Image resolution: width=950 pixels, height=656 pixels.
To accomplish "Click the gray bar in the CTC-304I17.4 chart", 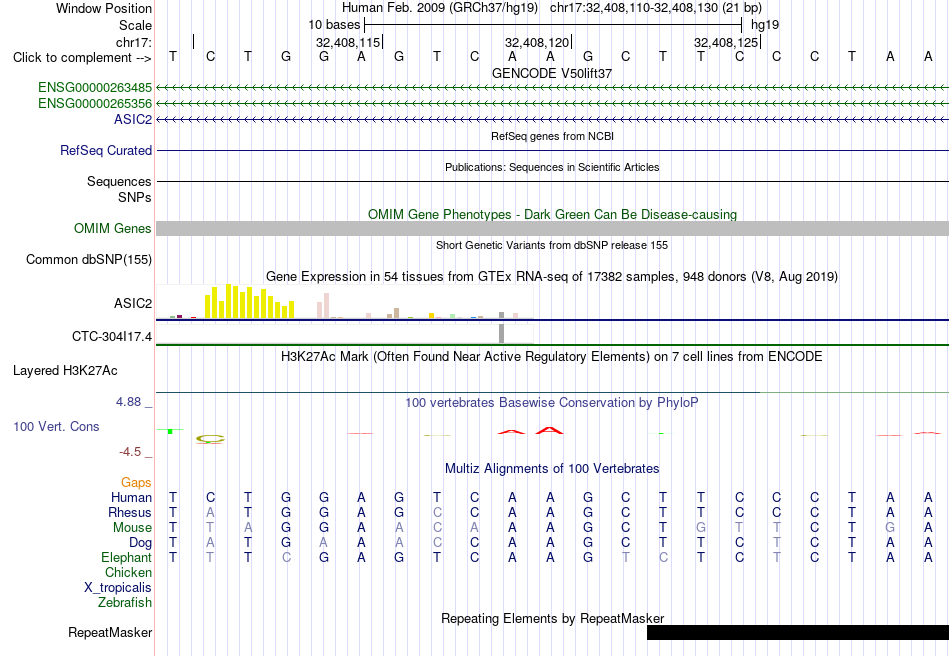I will click(x=501, y=334).
